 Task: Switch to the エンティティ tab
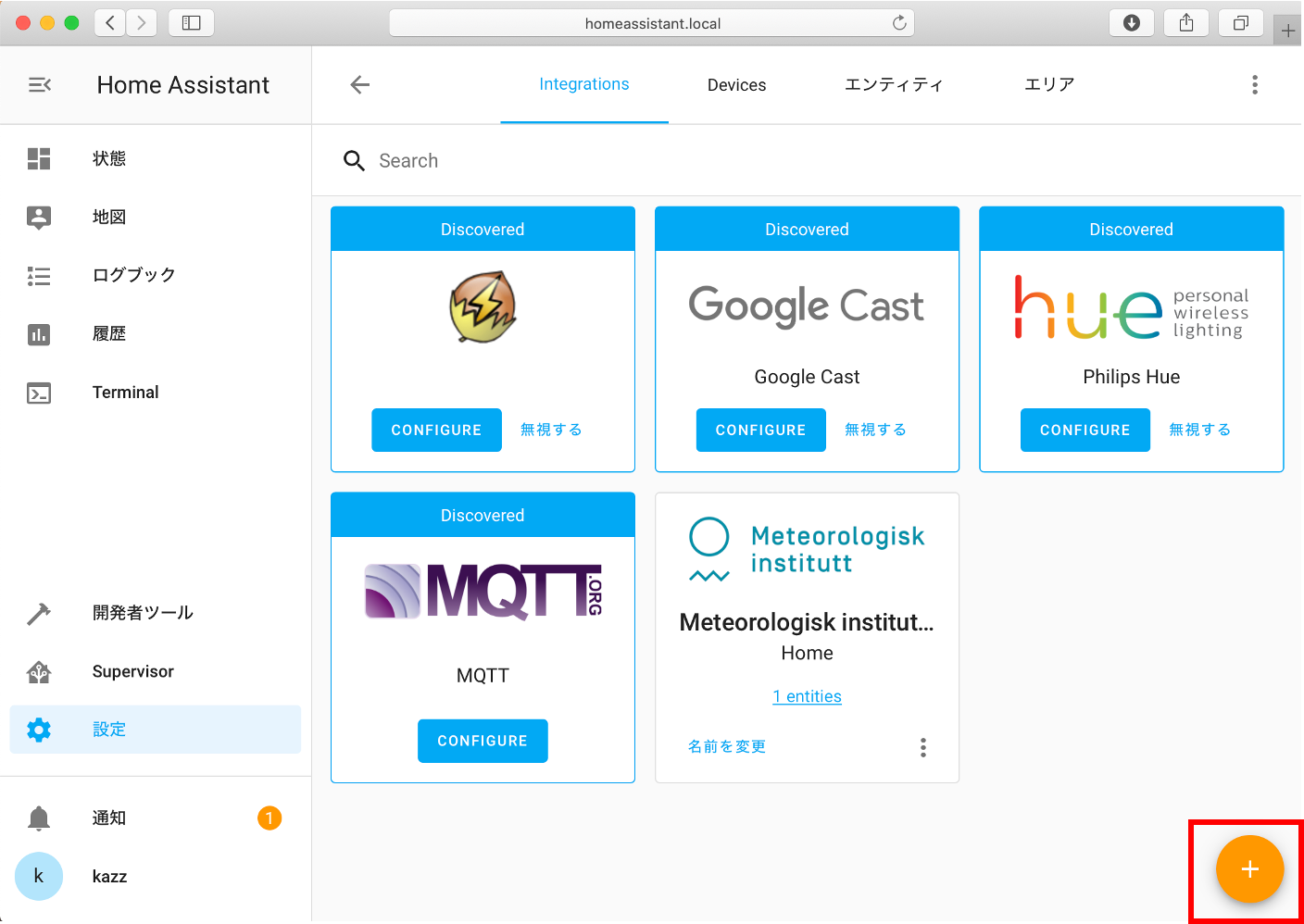point(894,85)
